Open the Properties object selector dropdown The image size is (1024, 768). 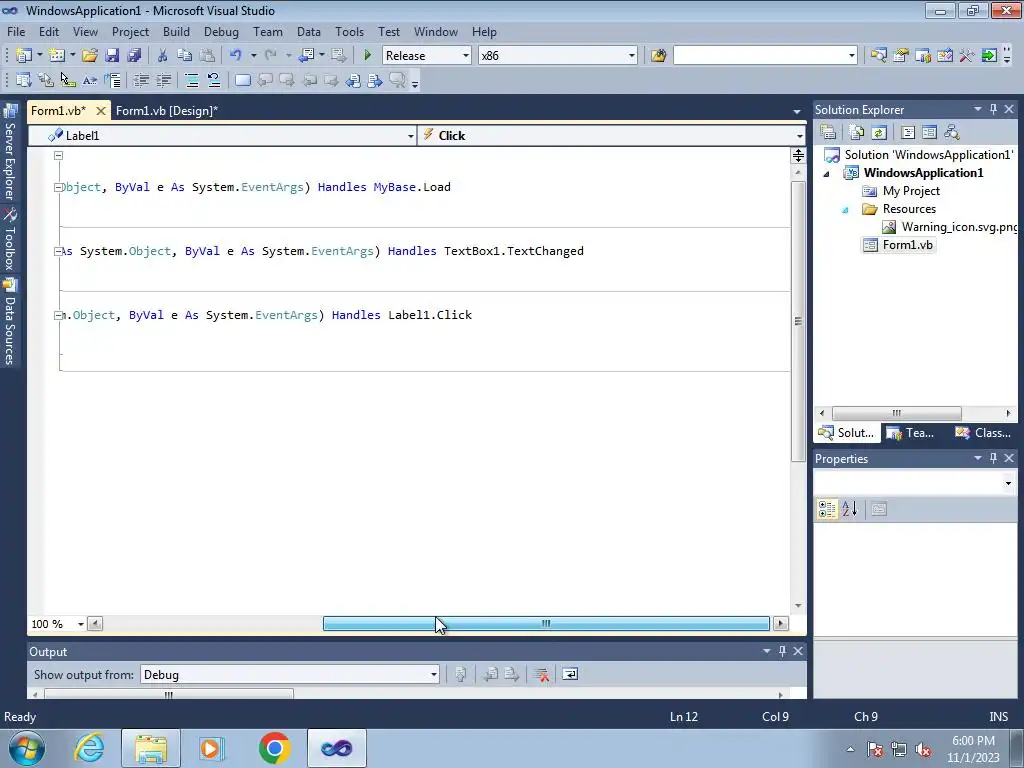(1008, 483)
